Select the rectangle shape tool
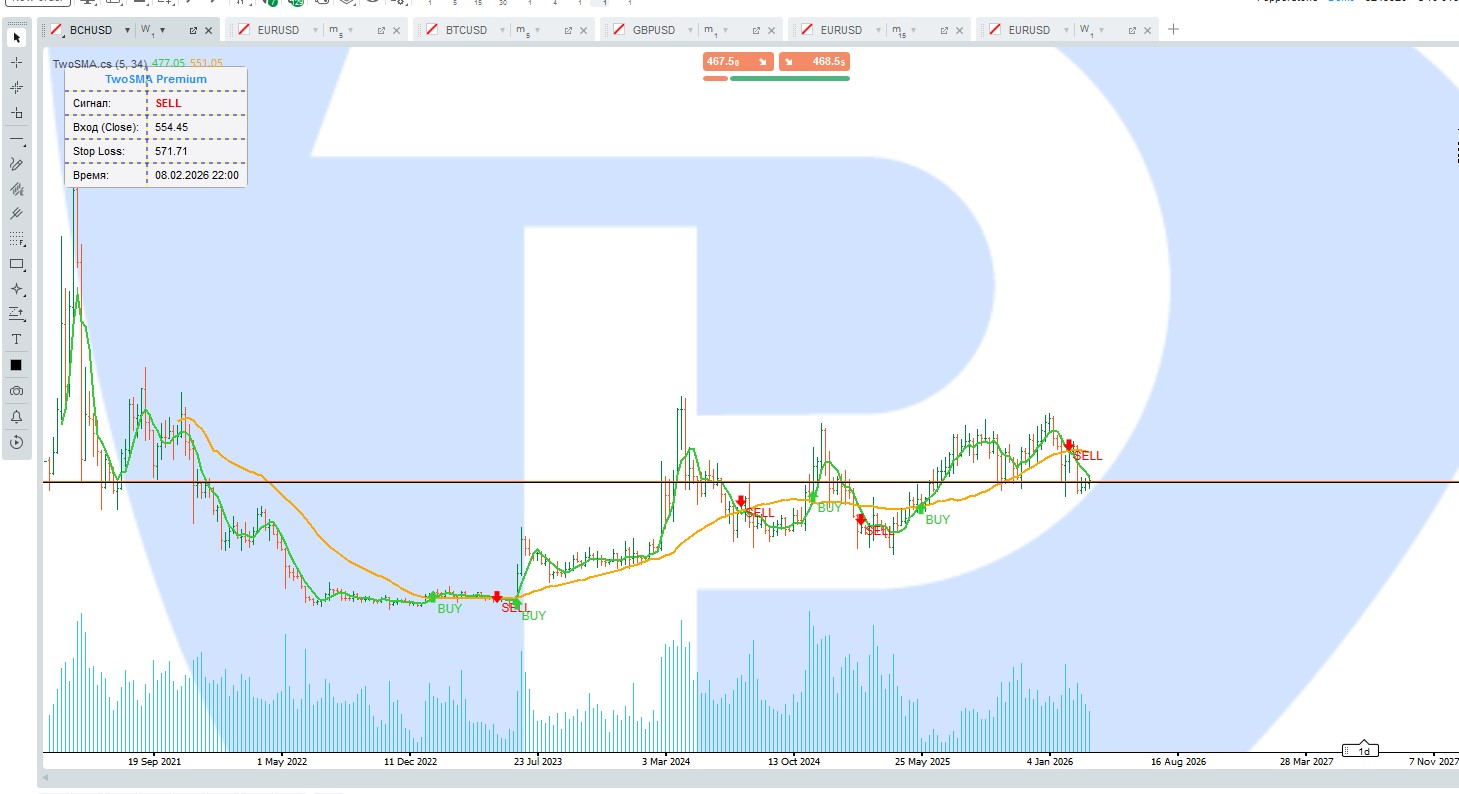 pyautogui.click(x=16, y=265)
